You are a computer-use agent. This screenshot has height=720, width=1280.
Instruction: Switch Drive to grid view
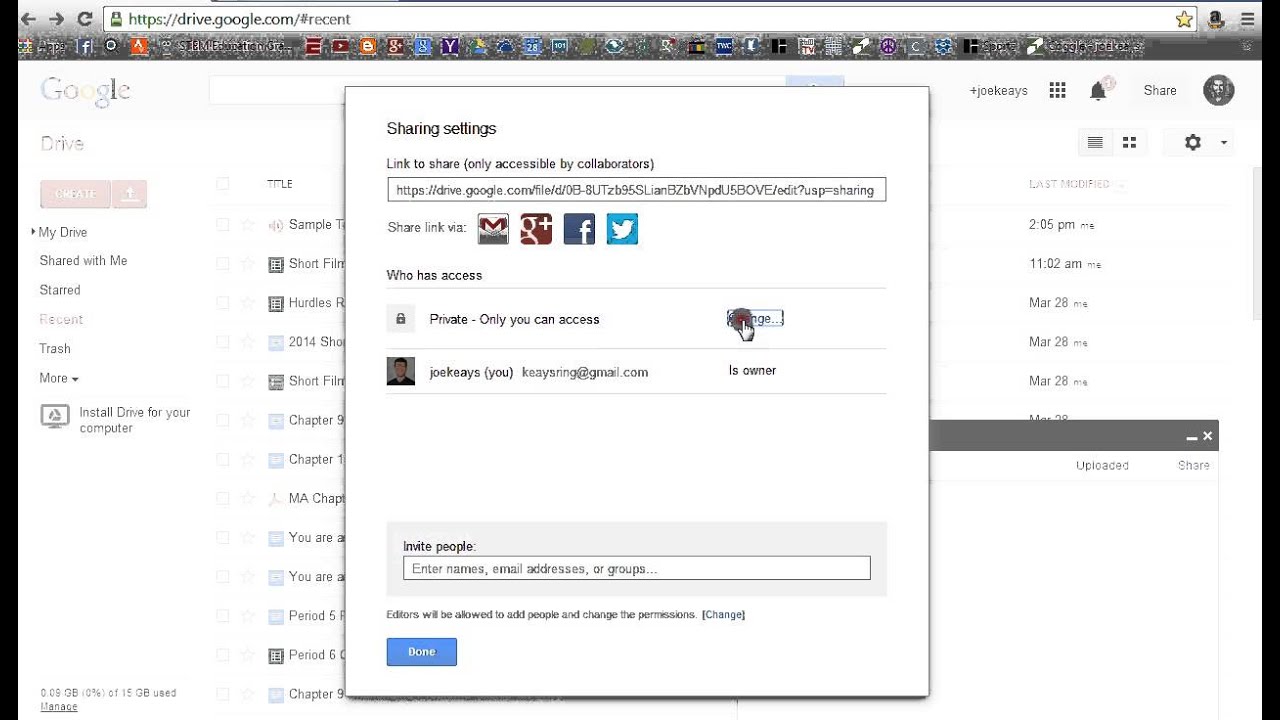pos(1129,143)
